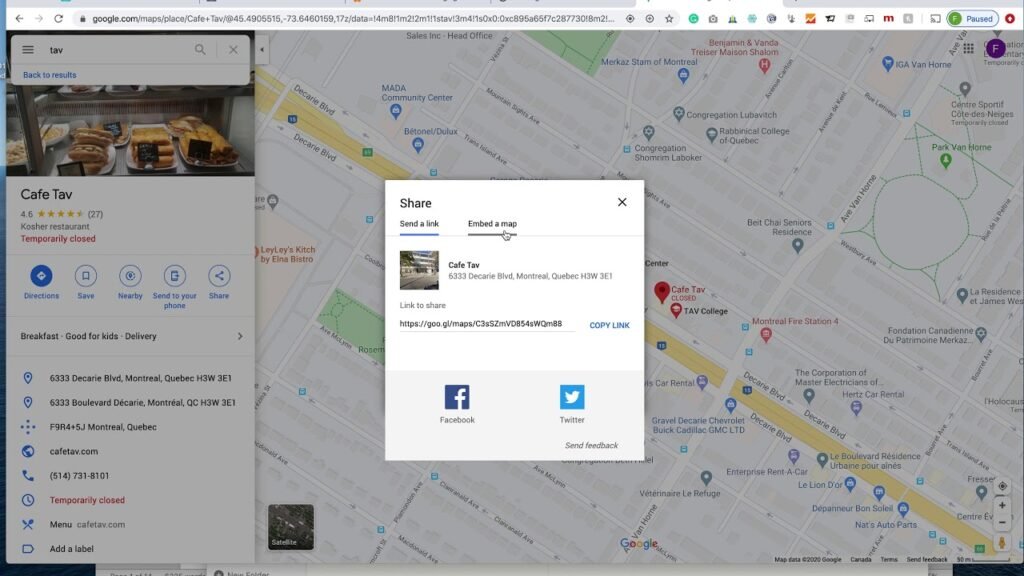Screen dimensions: 1024x576
Task: Open Terms link in map footer
Action: pyautogui.click(x=888, y=560)
